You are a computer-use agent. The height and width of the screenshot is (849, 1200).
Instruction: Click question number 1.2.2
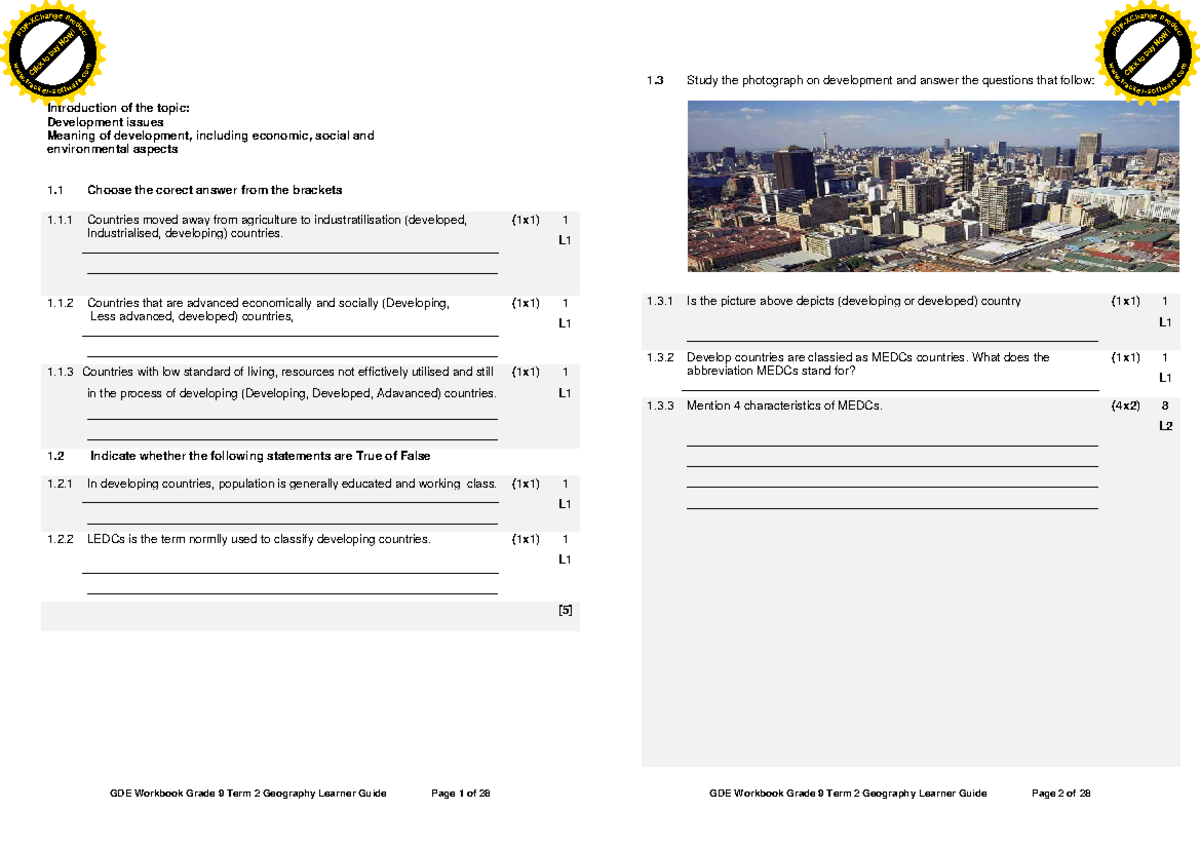60,540
